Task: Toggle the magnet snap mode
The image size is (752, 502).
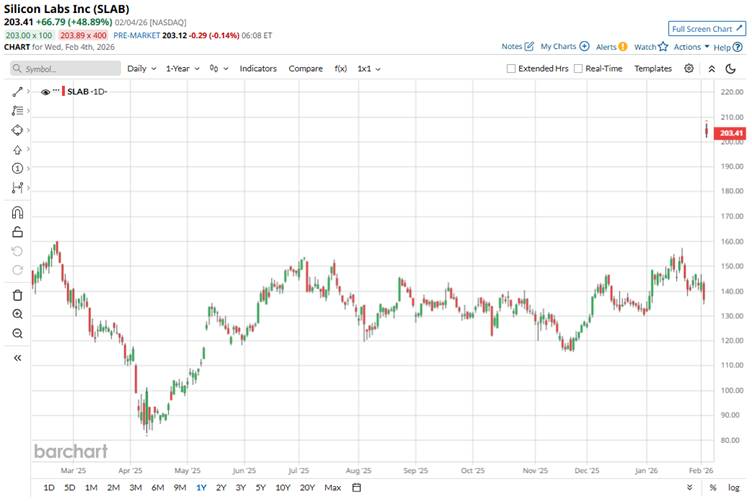Action: tap(17, 212)
